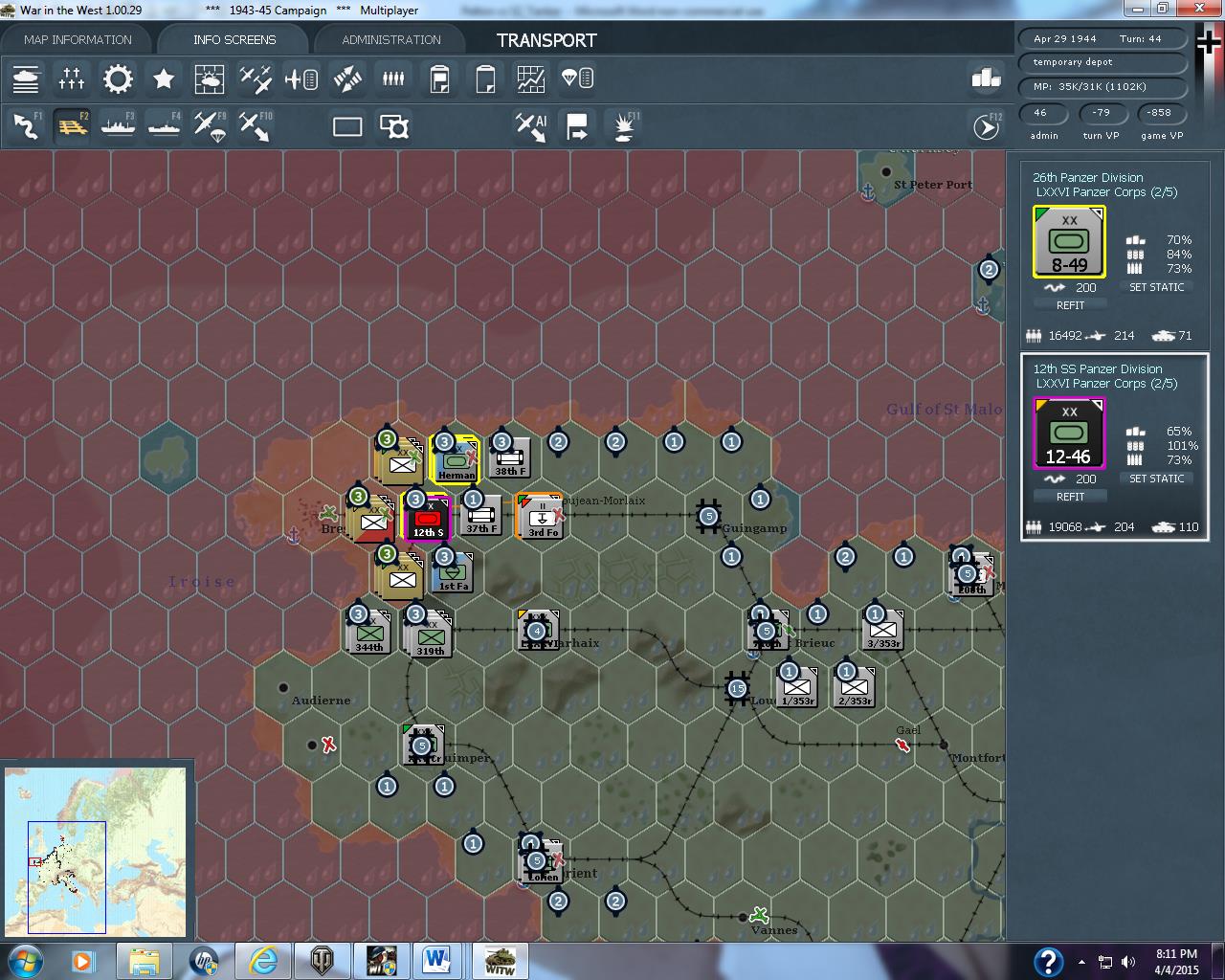Select F3 naval transport mode

coord(118,126)
